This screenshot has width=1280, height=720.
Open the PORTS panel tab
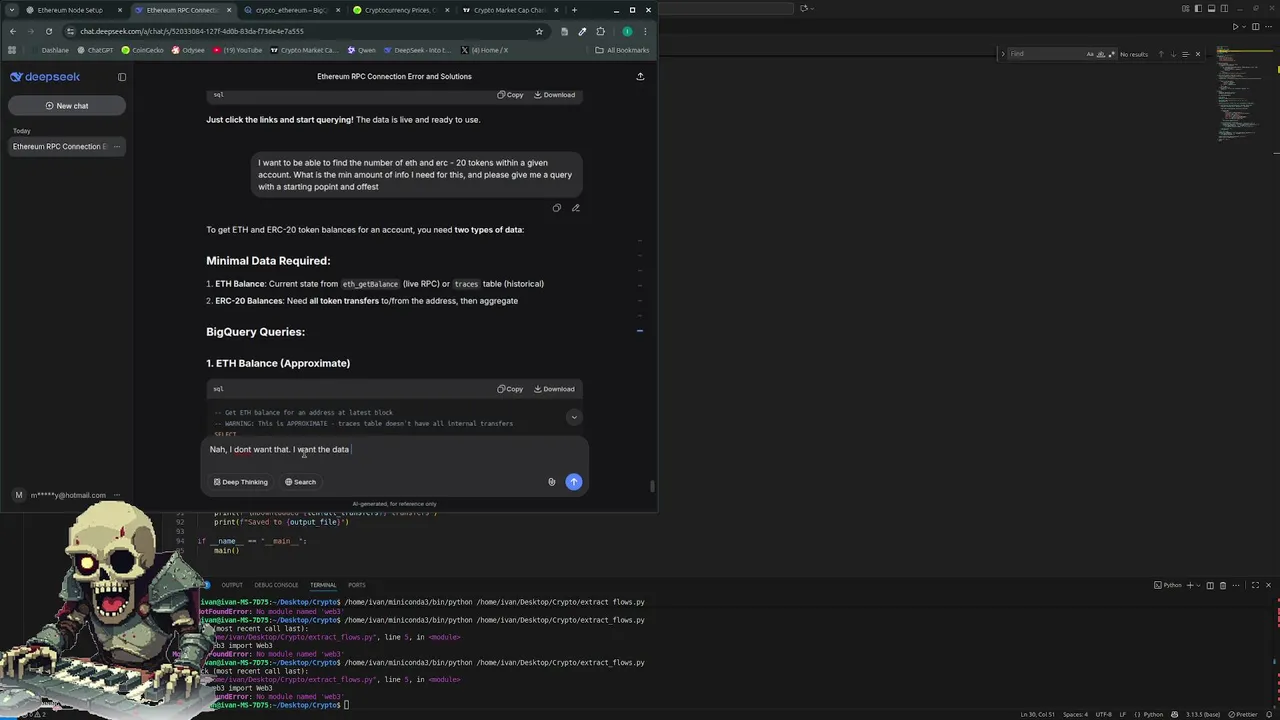[356, 585]
